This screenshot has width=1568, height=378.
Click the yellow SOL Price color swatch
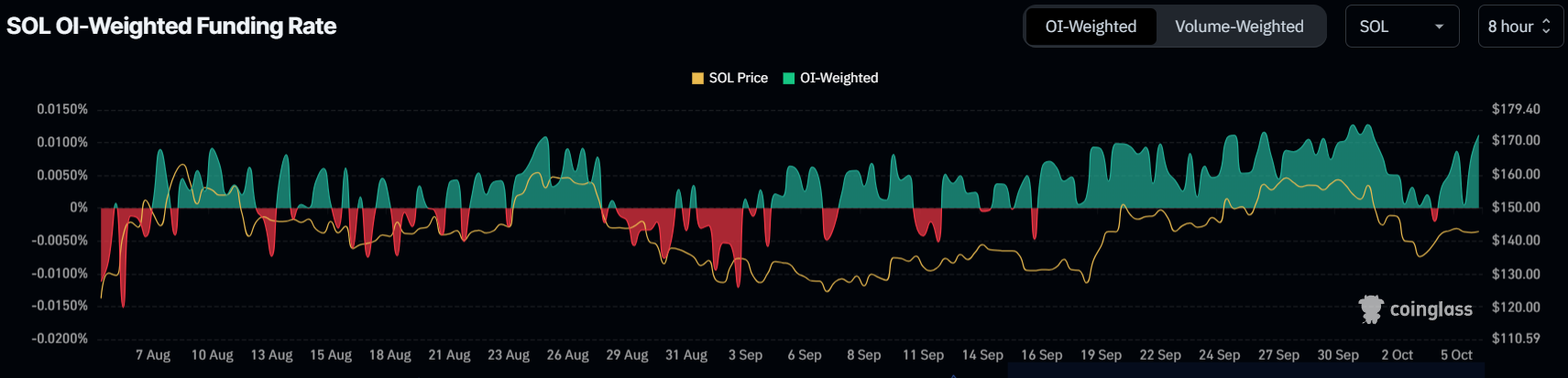(x=697, y=78)
